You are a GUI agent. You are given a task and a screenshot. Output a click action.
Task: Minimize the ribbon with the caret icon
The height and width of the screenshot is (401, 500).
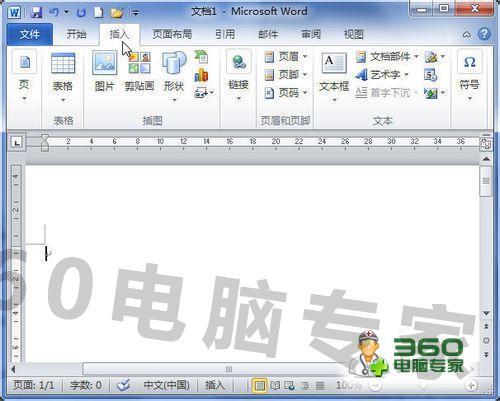(x=467, y=34)
